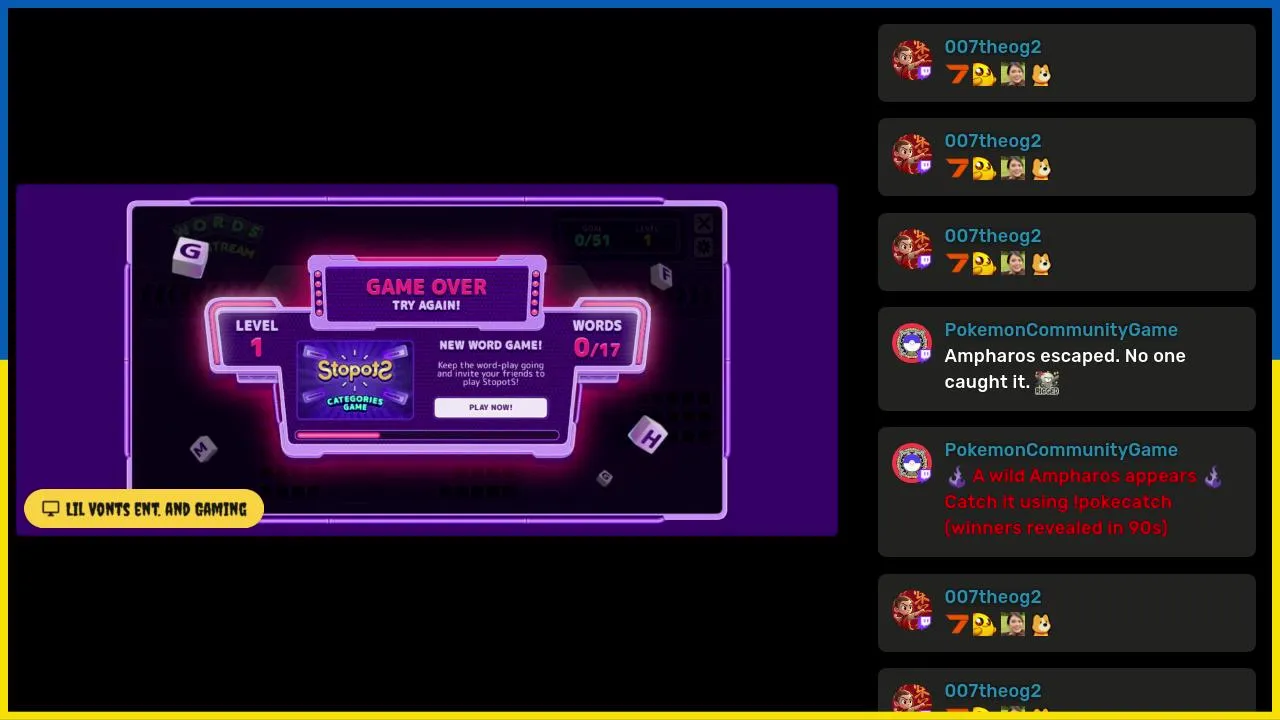Screen dimensions: 1280x720
Task: Open the game settings gear icon
Action: coord(703,247)
